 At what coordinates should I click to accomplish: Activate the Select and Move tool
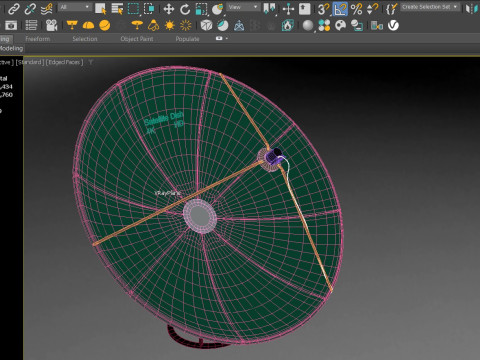(169, 9)
